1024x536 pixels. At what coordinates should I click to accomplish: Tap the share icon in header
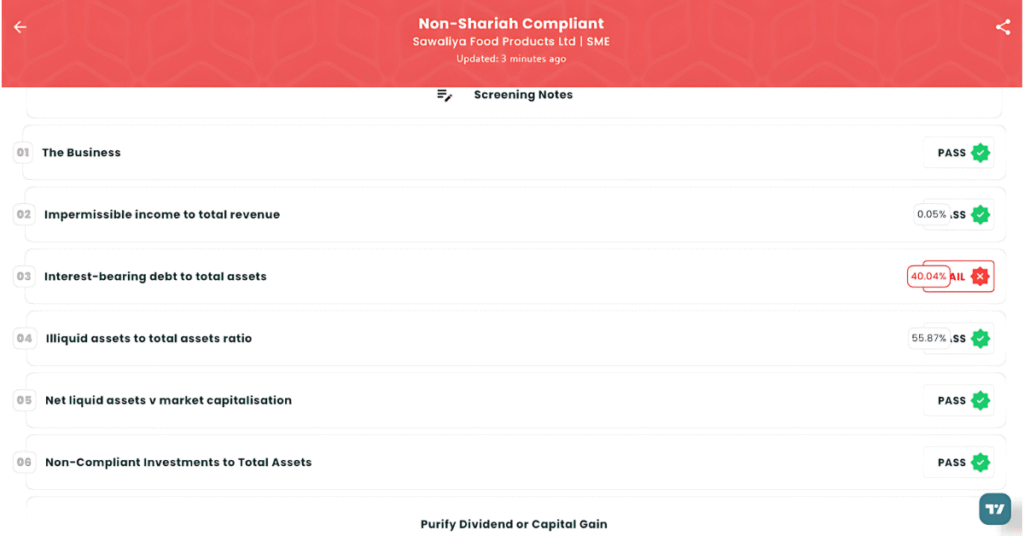click(x=1002, y=27)
